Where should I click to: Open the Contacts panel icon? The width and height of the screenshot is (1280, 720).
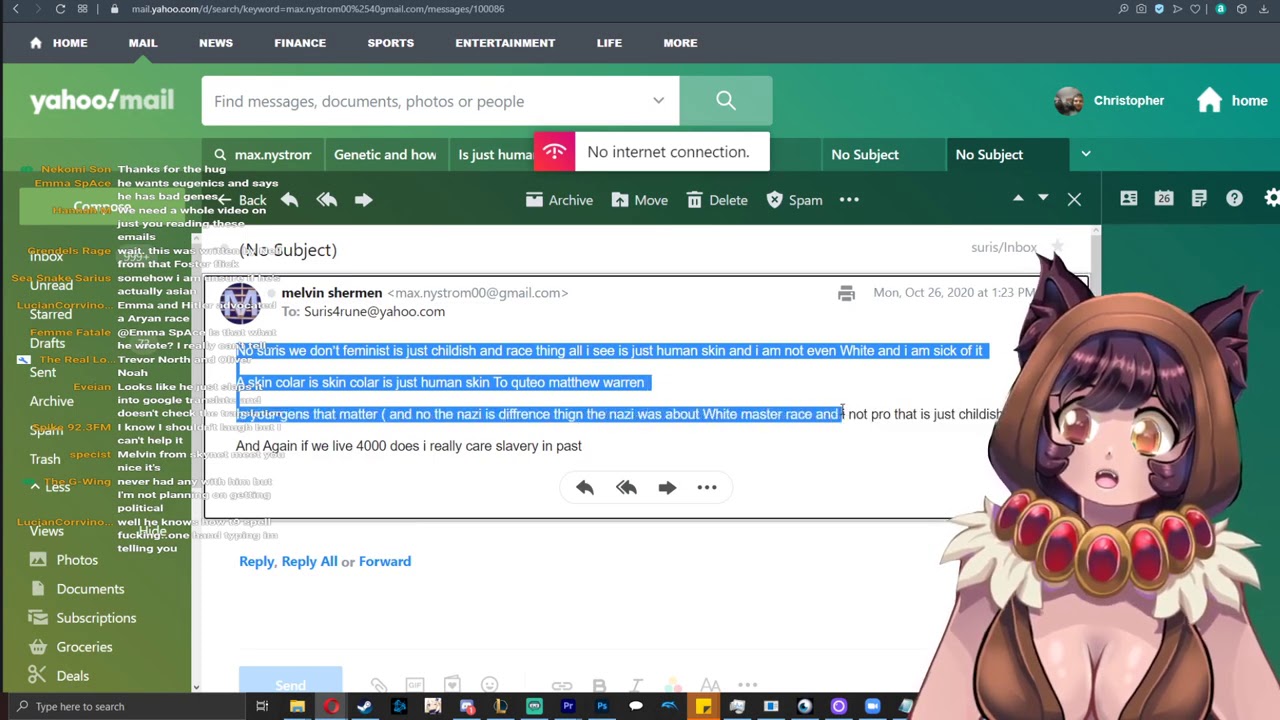(1128, 199)
